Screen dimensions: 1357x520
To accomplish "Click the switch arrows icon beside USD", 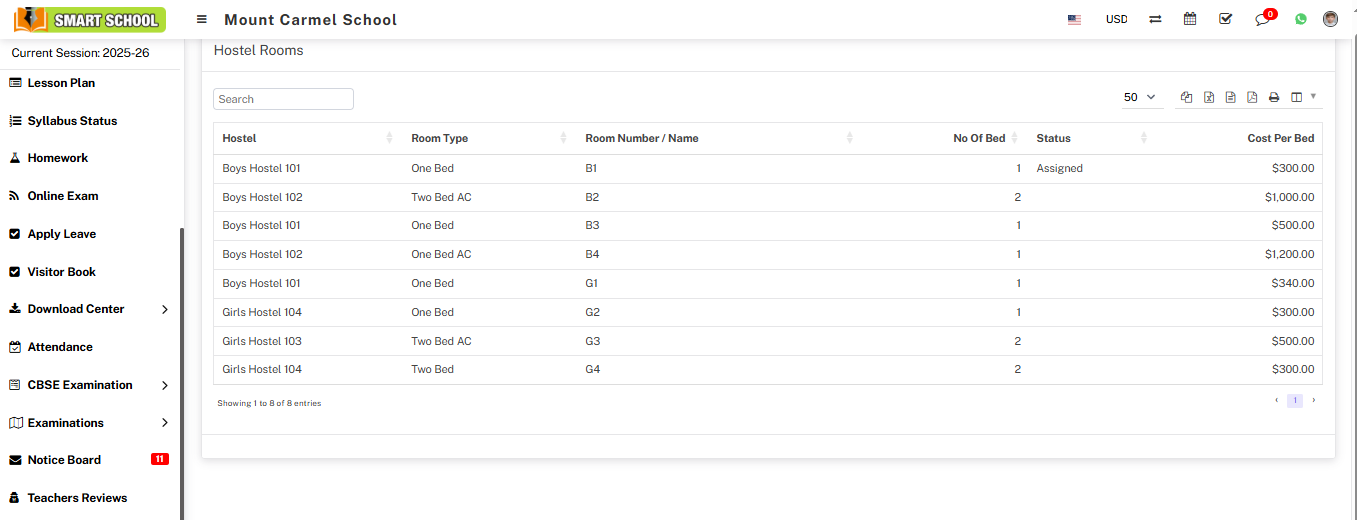I will (x=1155, y=19).
